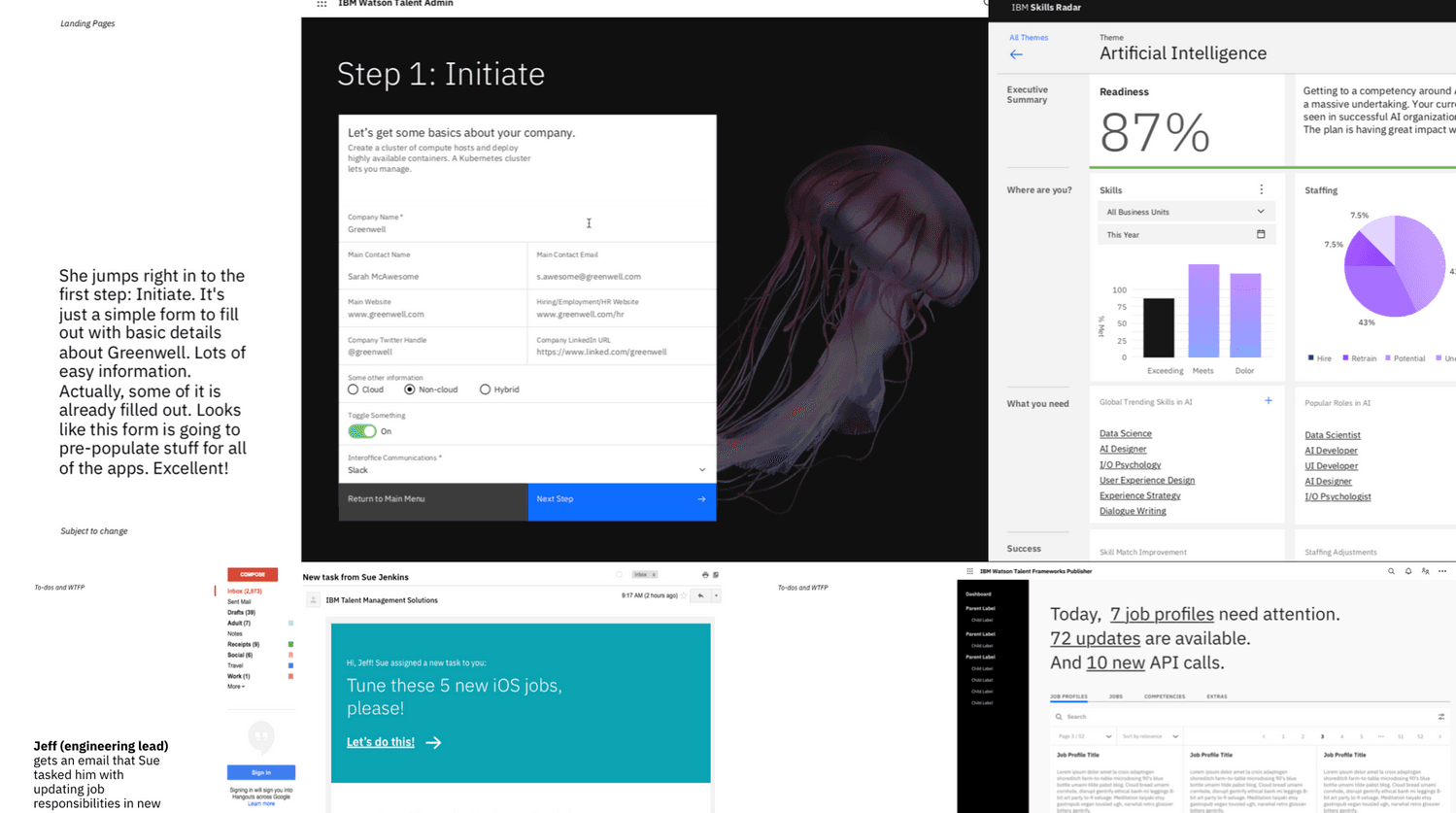Image resolution: width=1456 pixels, height=813 pixels.
Task: Switch to the Competencies tab
Action: pos(1165,696)
